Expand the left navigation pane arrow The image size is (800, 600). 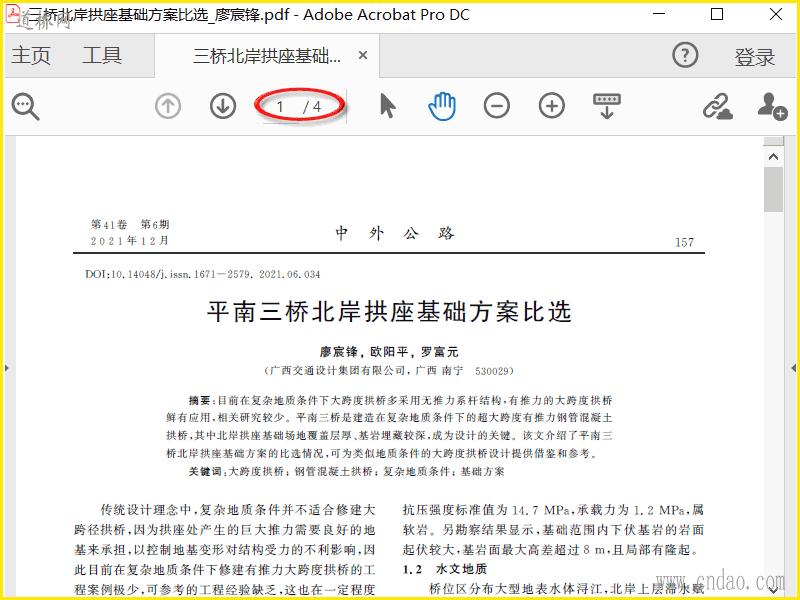(x=7, y=368)
